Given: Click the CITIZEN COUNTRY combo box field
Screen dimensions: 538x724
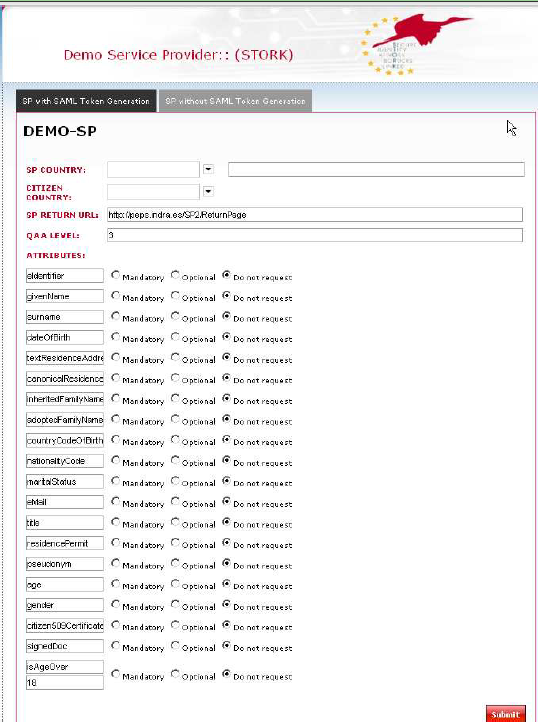Looking at the screenshot, I should point(153,192).
